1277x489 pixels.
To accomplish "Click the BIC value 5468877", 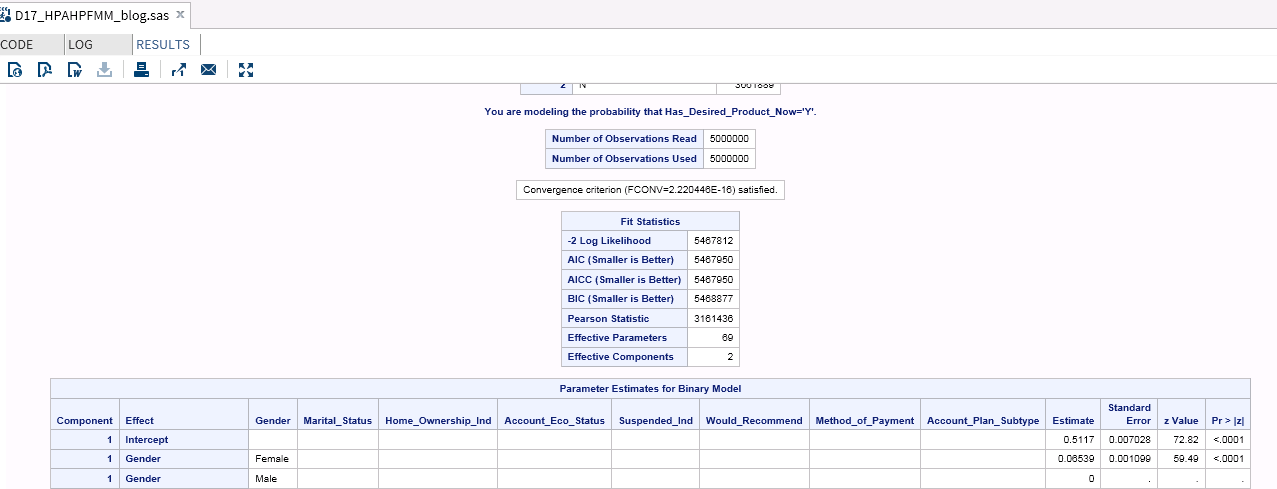I will (x=713, y=299).
